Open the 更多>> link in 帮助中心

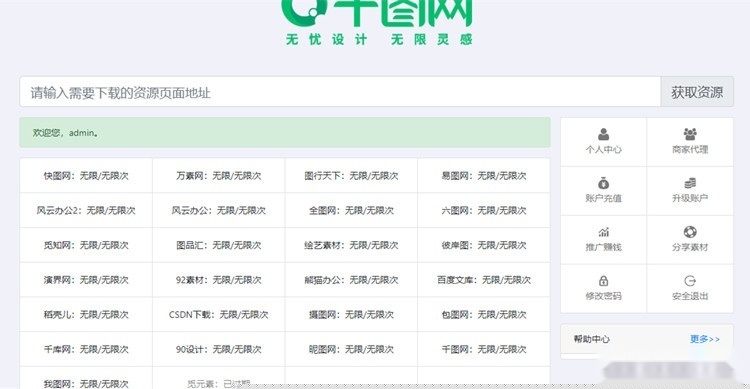click(705, 339)
